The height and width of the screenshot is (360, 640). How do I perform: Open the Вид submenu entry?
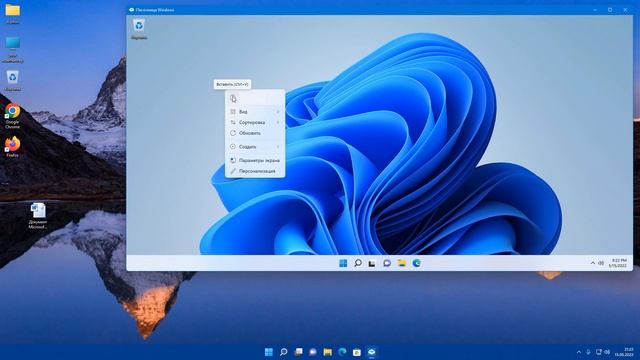coord(255,111)
